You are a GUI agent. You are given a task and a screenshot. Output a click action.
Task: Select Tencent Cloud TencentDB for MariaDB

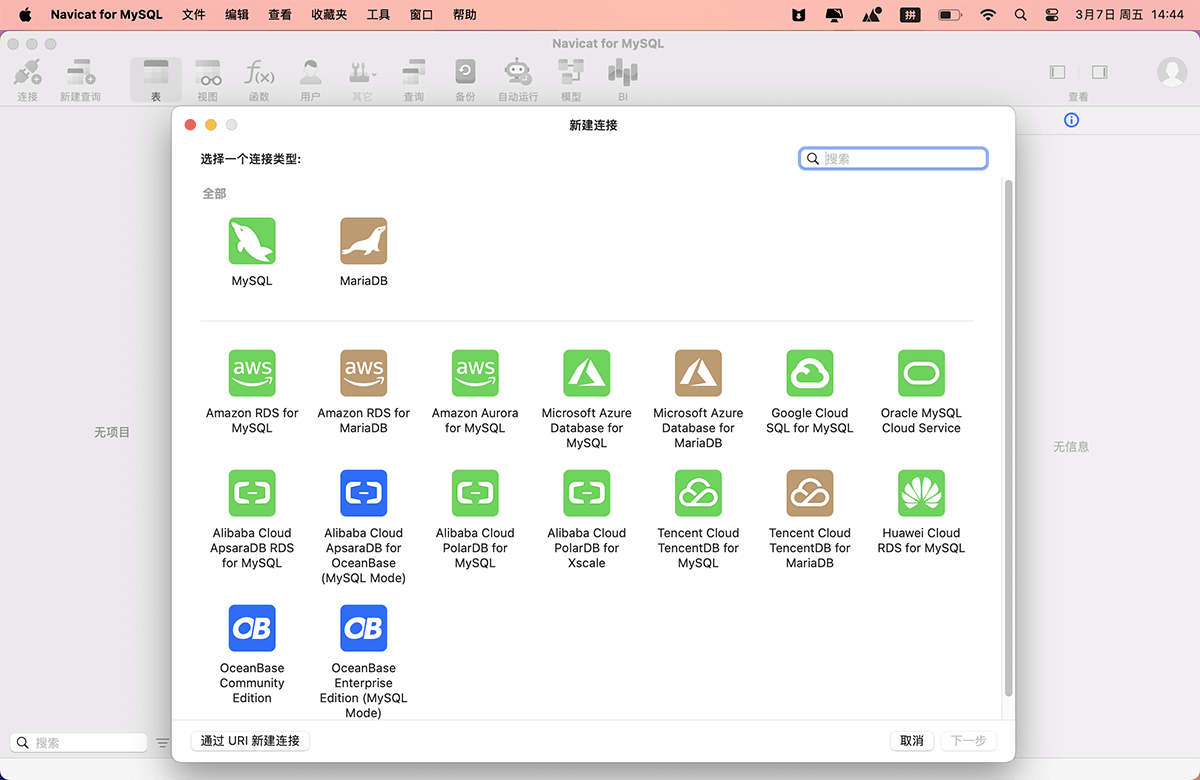point(810,493)
